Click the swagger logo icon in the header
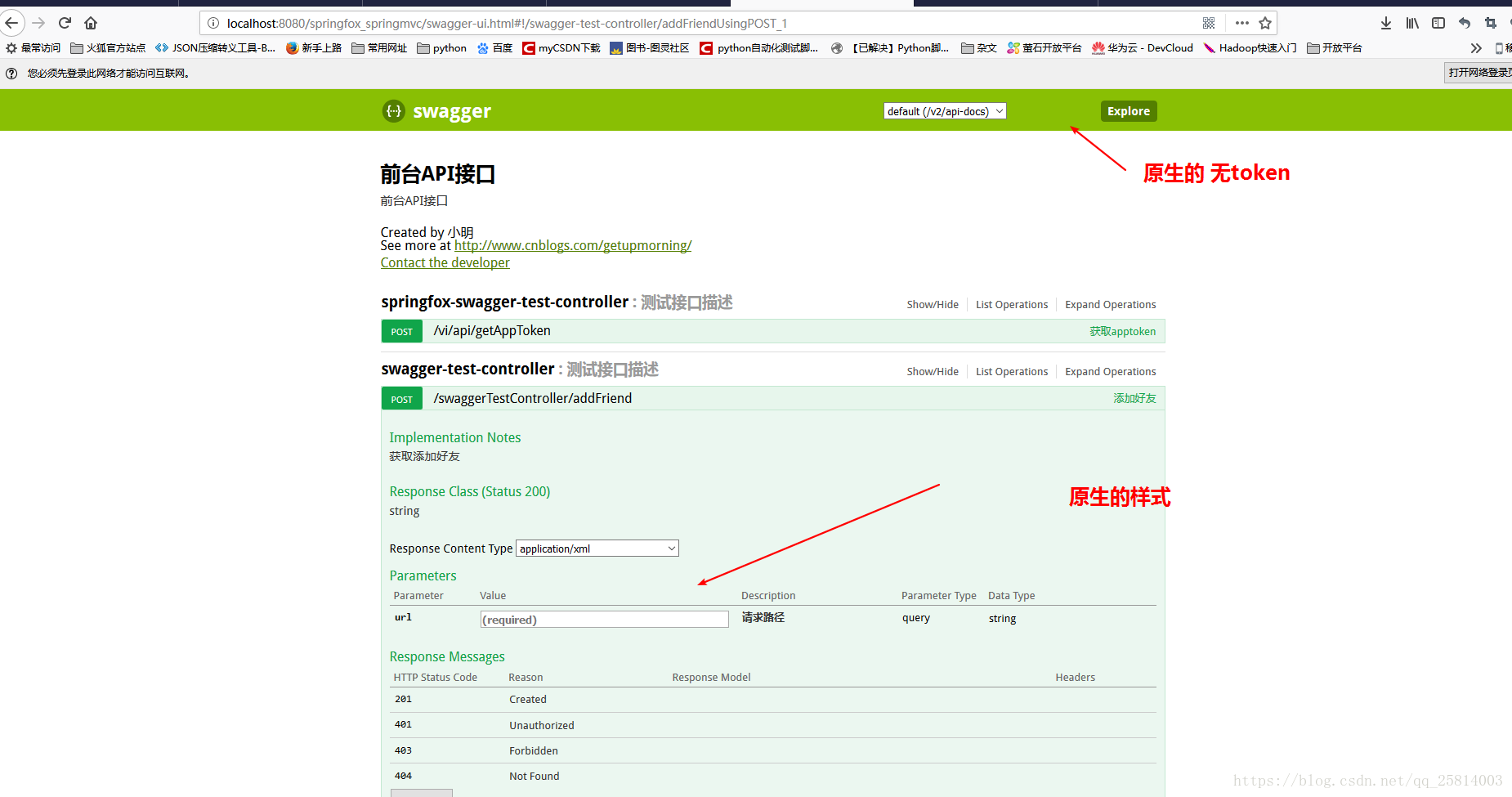The height and width of the screenshot is (797, 1512). coord(393,110)
